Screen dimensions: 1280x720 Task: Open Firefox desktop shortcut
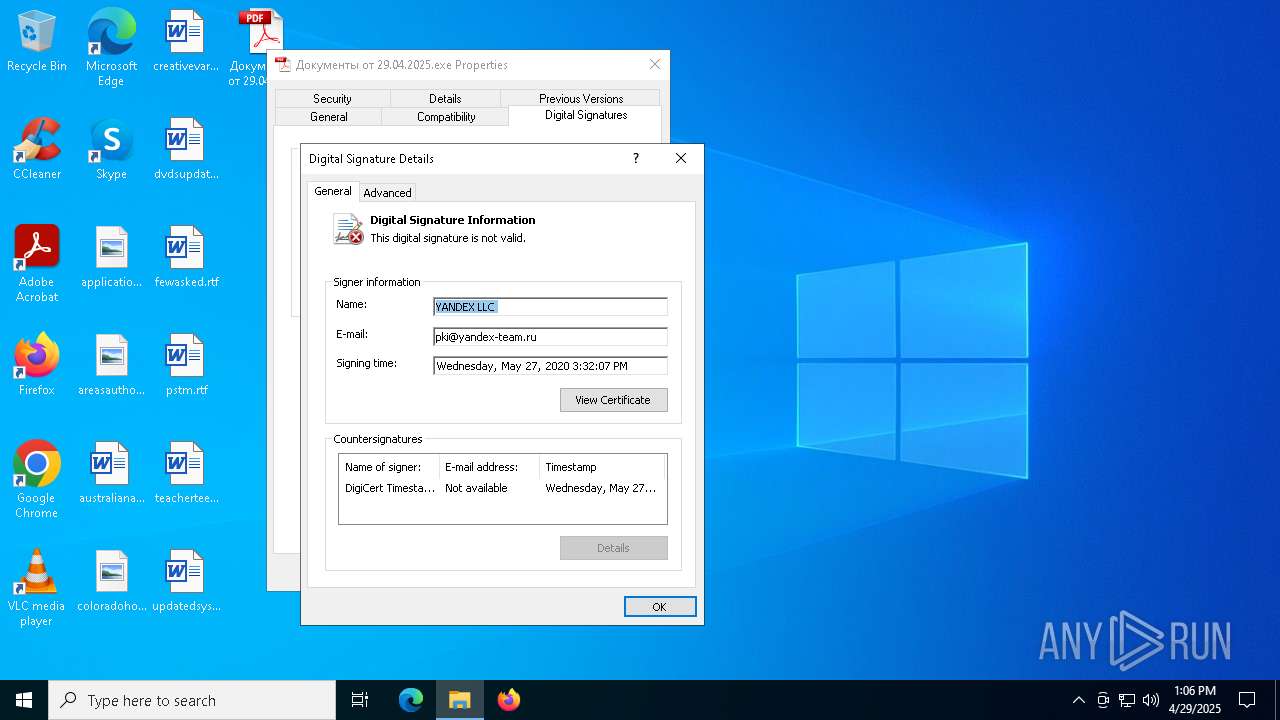pos(37,365)
